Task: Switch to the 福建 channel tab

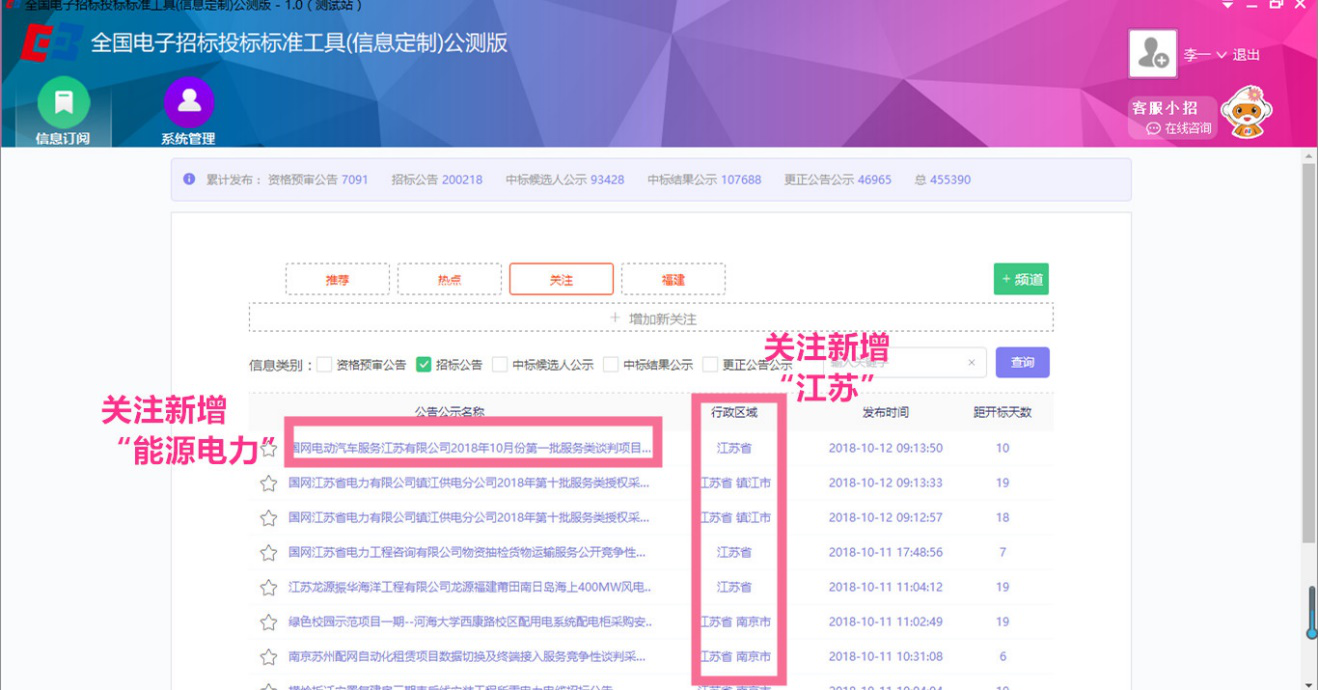Action: point(673,279)
